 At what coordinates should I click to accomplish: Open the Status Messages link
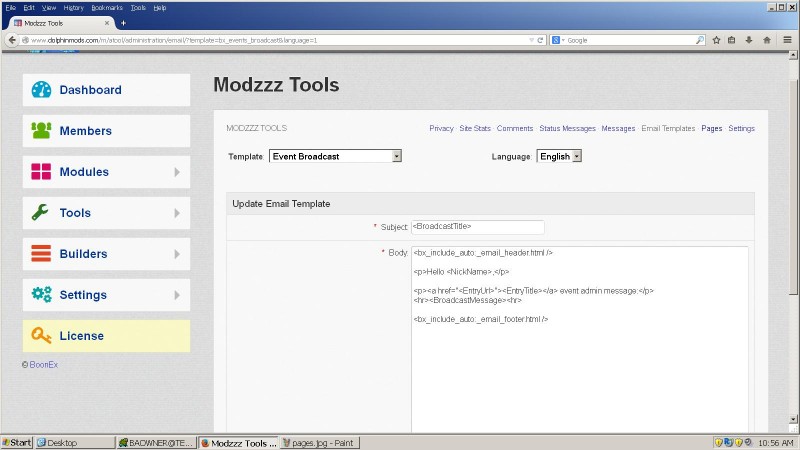tap(567, 129)
